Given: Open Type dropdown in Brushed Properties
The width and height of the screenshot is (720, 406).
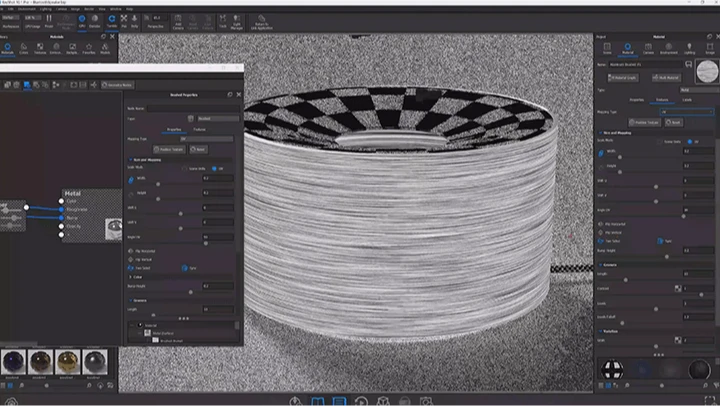Looking at the screenshot, I should pyautogui.click(x=219, y=118).
